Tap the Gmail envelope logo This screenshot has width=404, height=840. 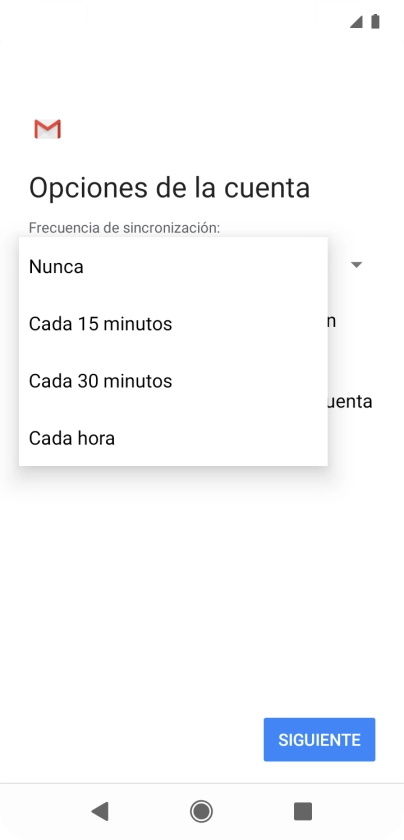click(47, 129)
